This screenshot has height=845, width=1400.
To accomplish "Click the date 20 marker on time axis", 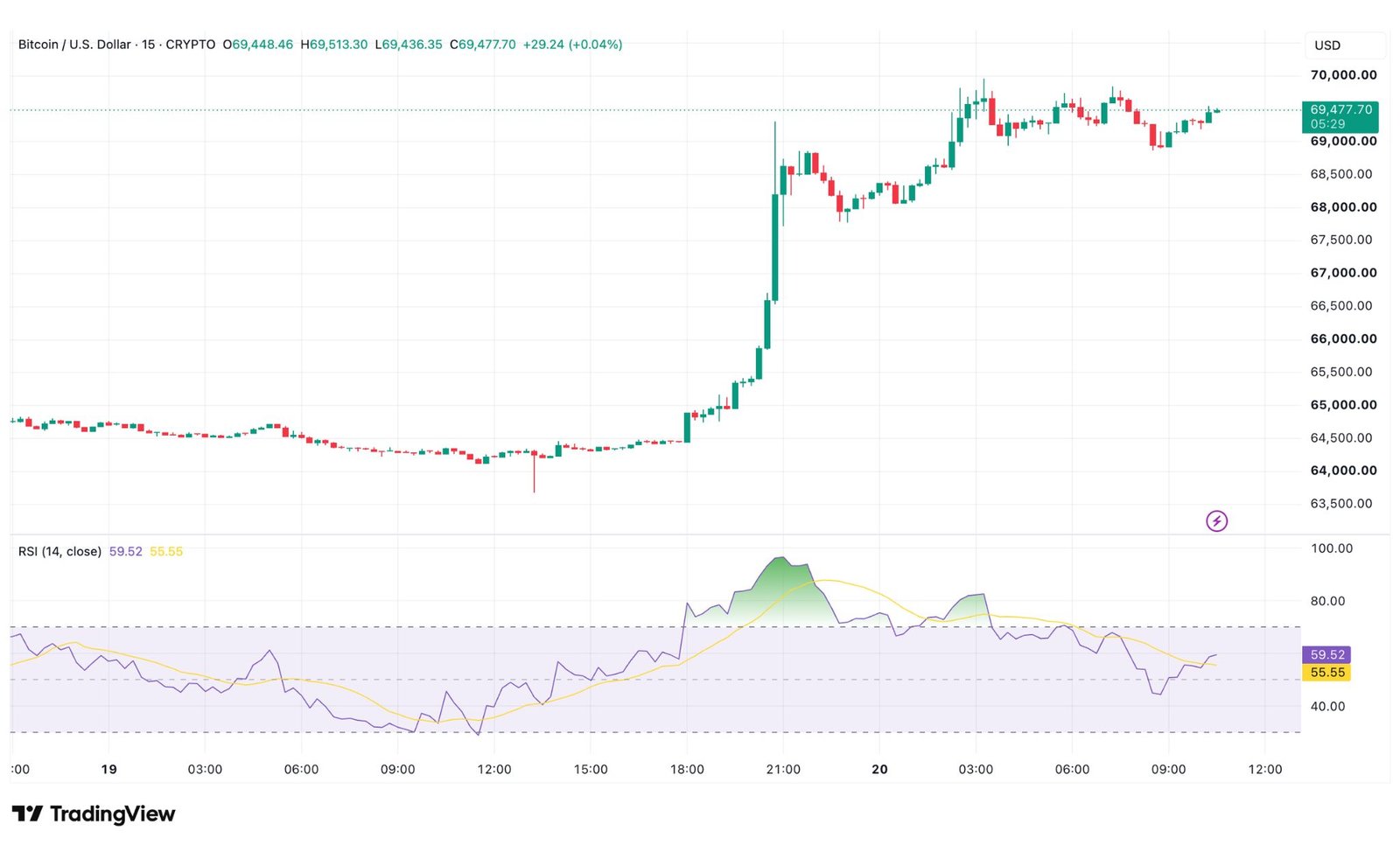I will (x=879, y=770).
